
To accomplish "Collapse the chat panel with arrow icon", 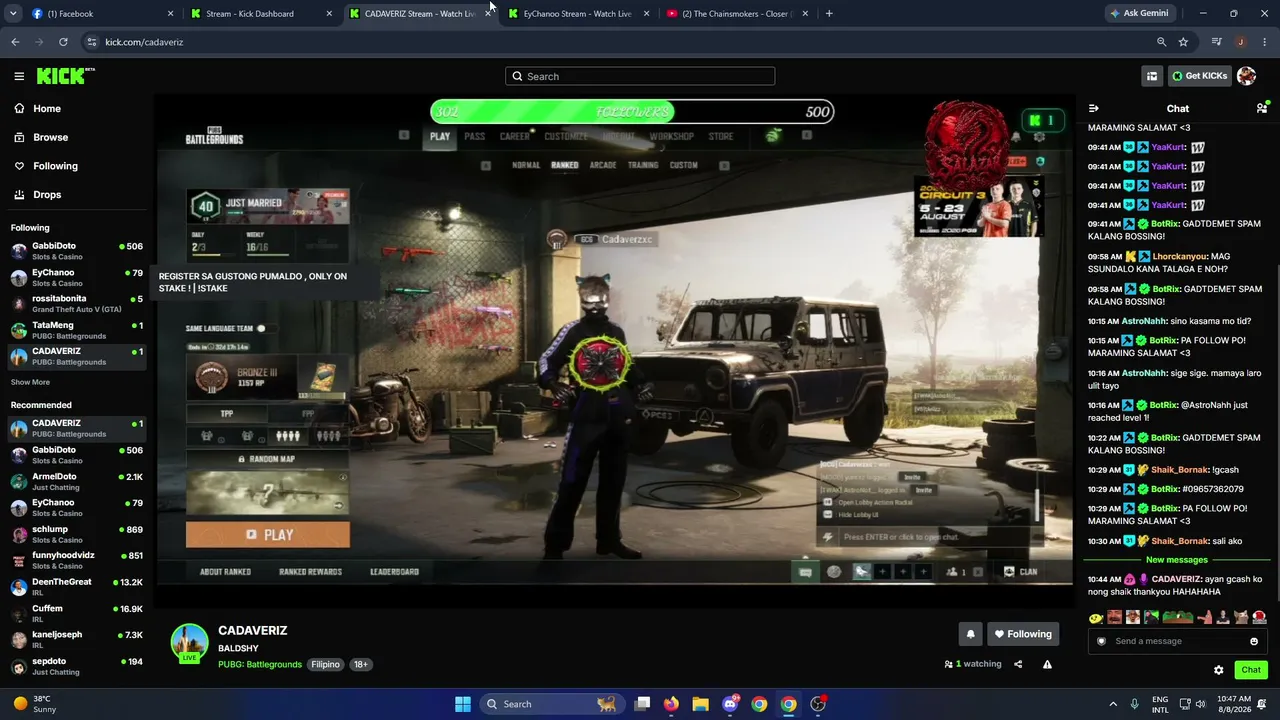I will [x=1094, y=108].
